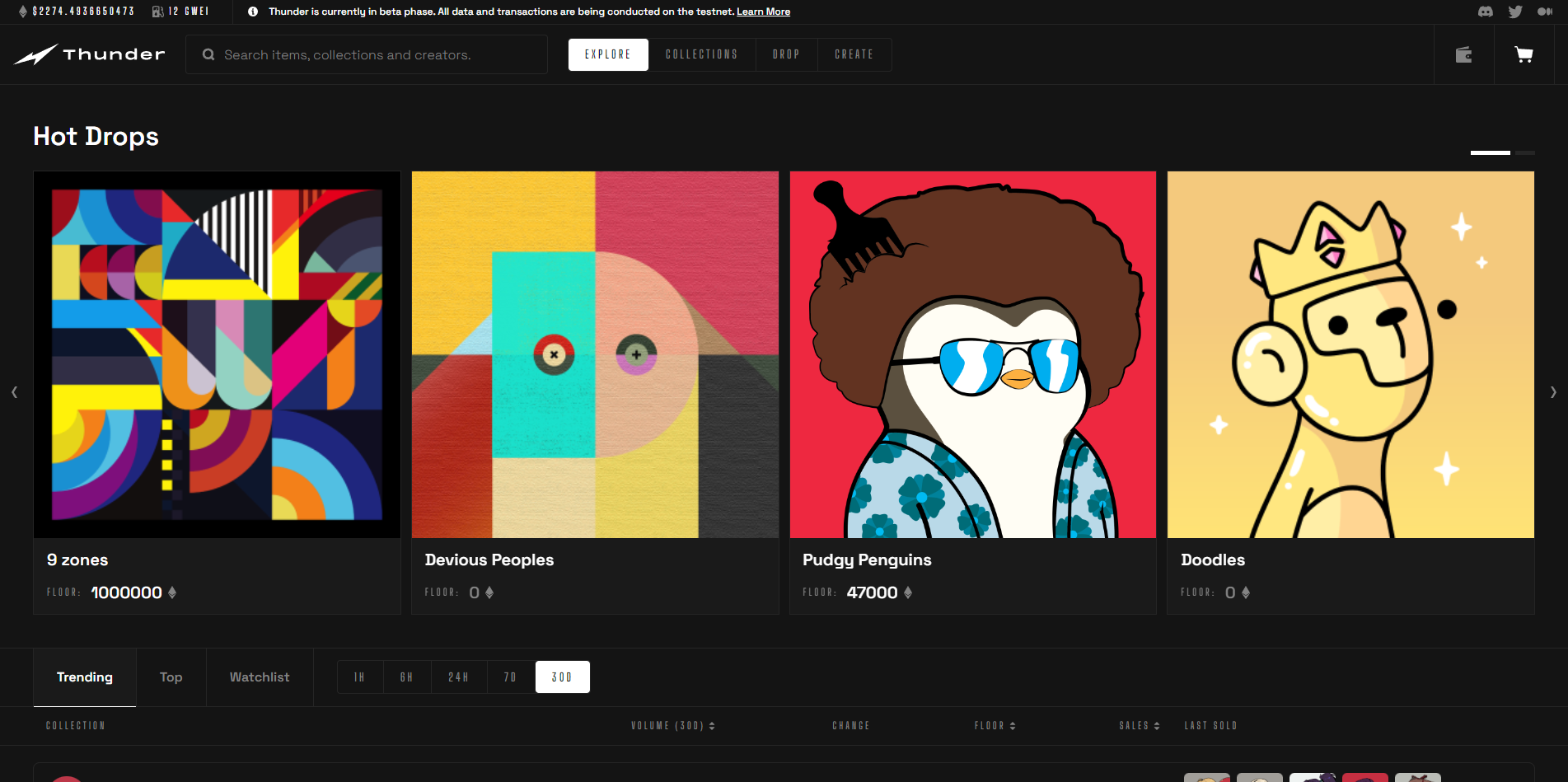Click the Create nav button

click(854, 54)
